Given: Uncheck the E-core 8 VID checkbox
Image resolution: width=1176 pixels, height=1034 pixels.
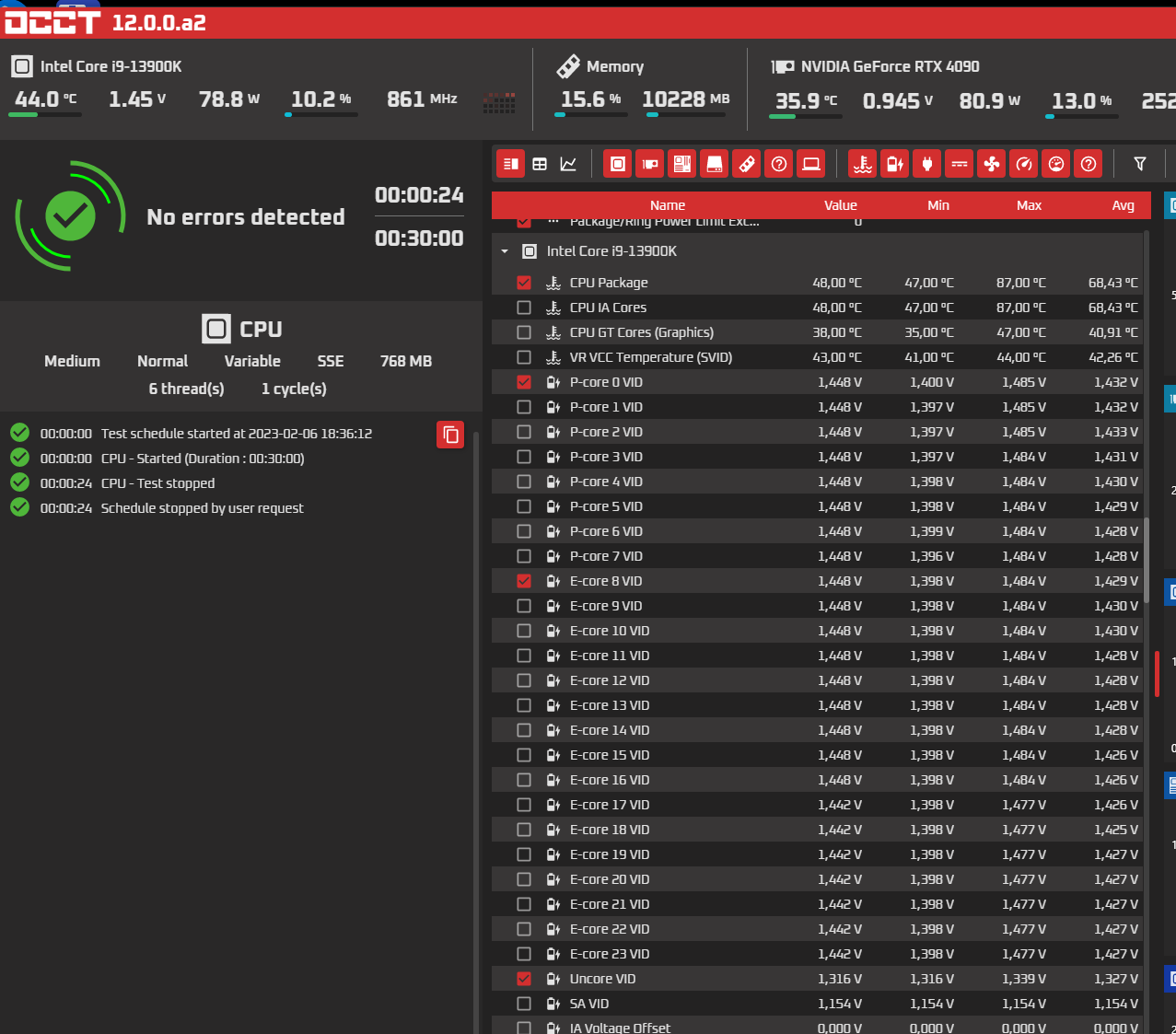Looking at the screenshot, I should tap(524, 581).
